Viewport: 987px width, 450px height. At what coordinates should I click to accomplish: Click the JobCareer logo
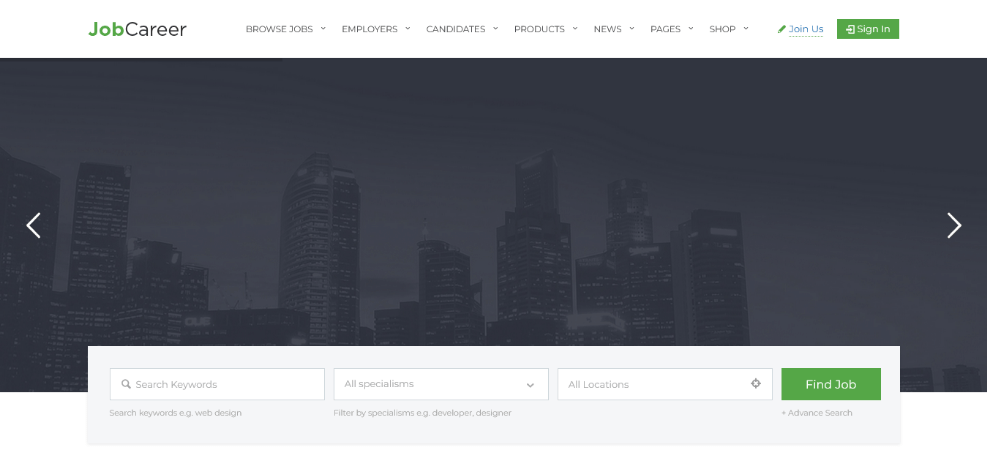pyautogui.click(x=137, y=29)
